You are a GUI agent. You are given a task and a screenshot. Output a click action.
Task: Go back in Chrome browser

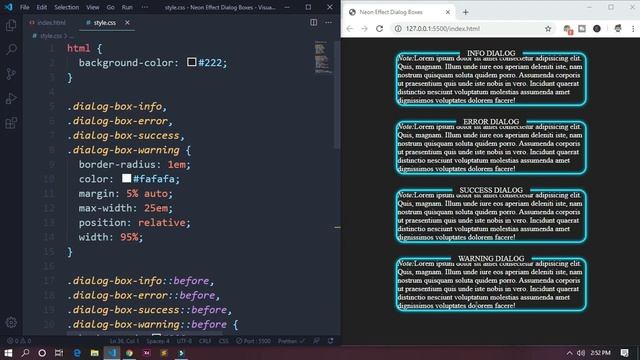[350, 29]
